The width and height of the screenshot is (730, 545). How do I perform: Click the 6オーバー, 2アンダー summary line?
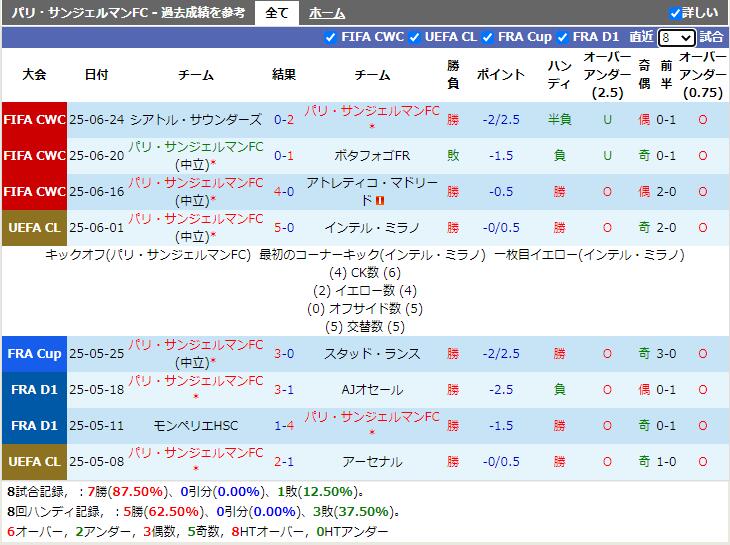pos(197,532)
